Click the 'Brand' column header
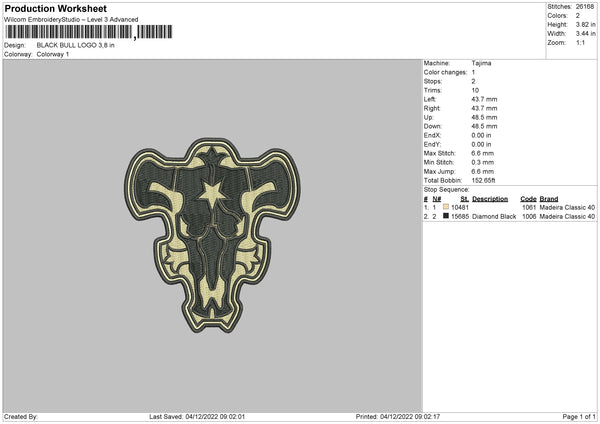The height and width of the screenshot is (424, 600). click(x=549, y=199)
